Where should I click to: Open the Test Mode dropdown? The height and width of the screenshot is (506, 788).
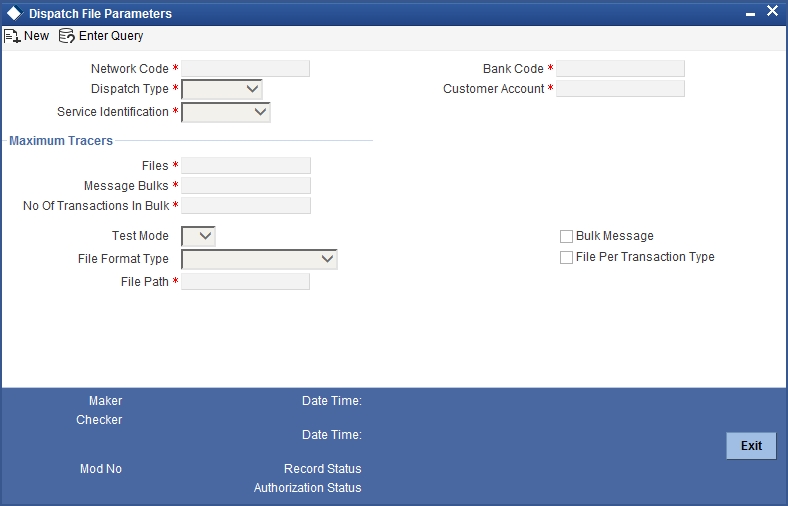tap(199, 236)
